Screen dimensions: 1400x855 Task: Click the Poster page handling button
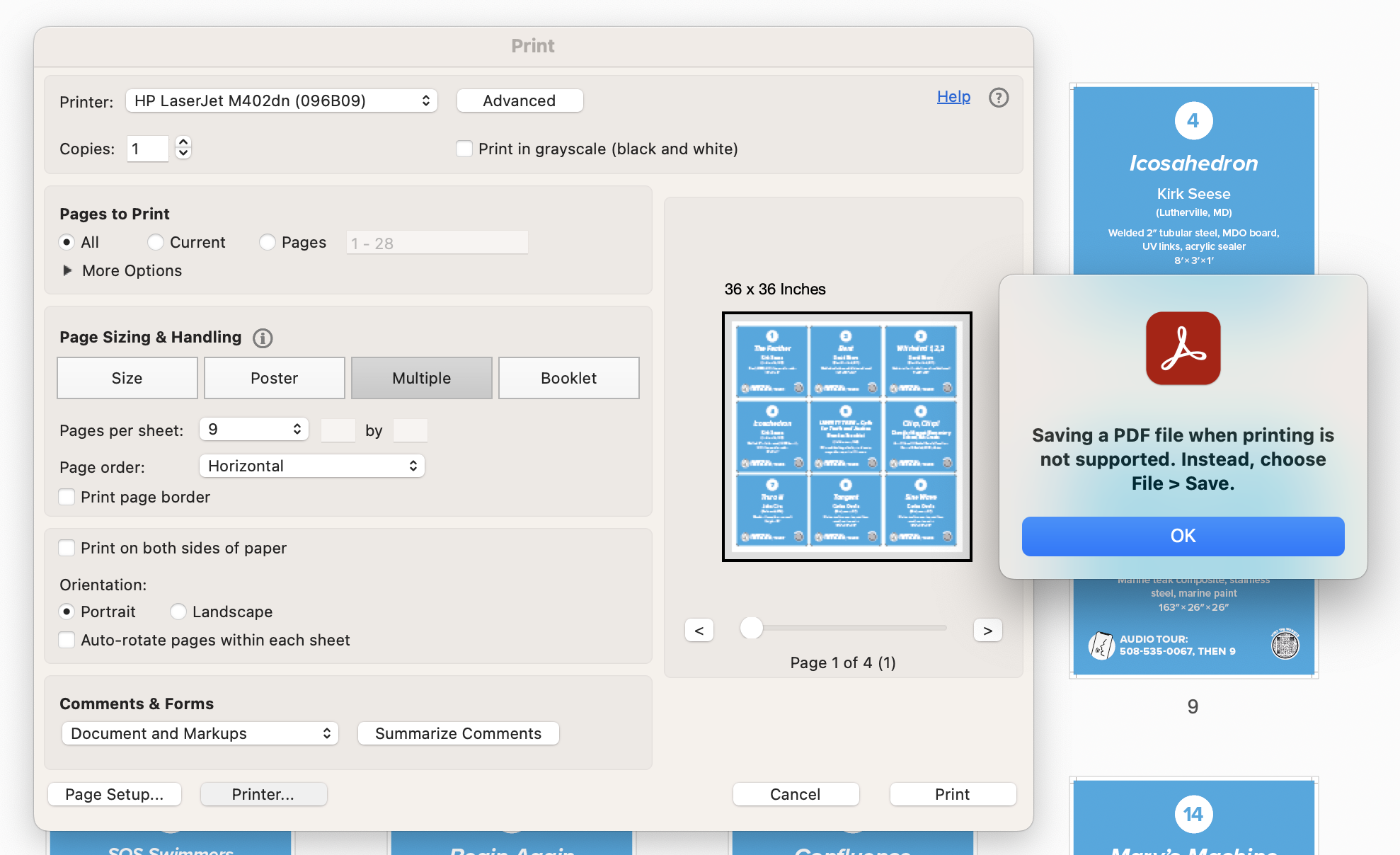273,378
